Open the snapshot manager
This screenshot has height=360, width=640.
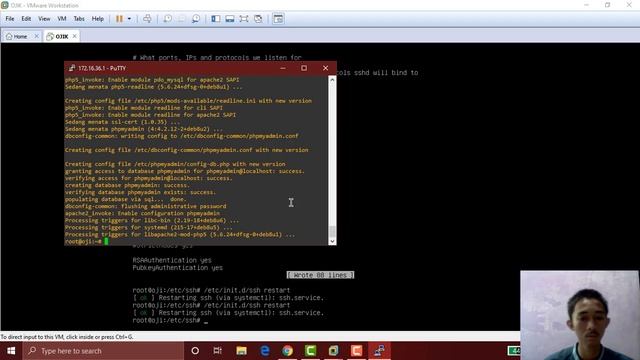click(196, 19)
